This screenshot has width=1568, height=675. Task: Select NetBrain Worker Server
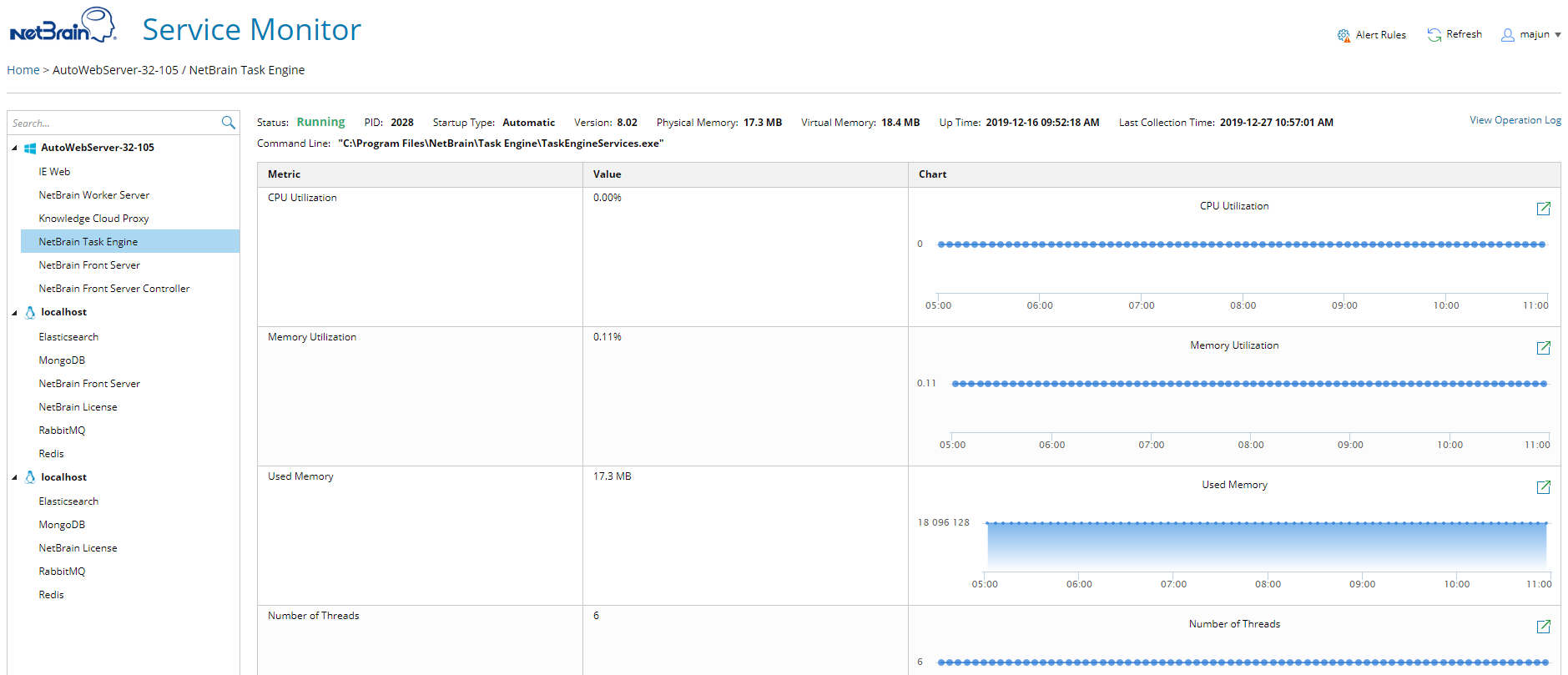(94, 195)
